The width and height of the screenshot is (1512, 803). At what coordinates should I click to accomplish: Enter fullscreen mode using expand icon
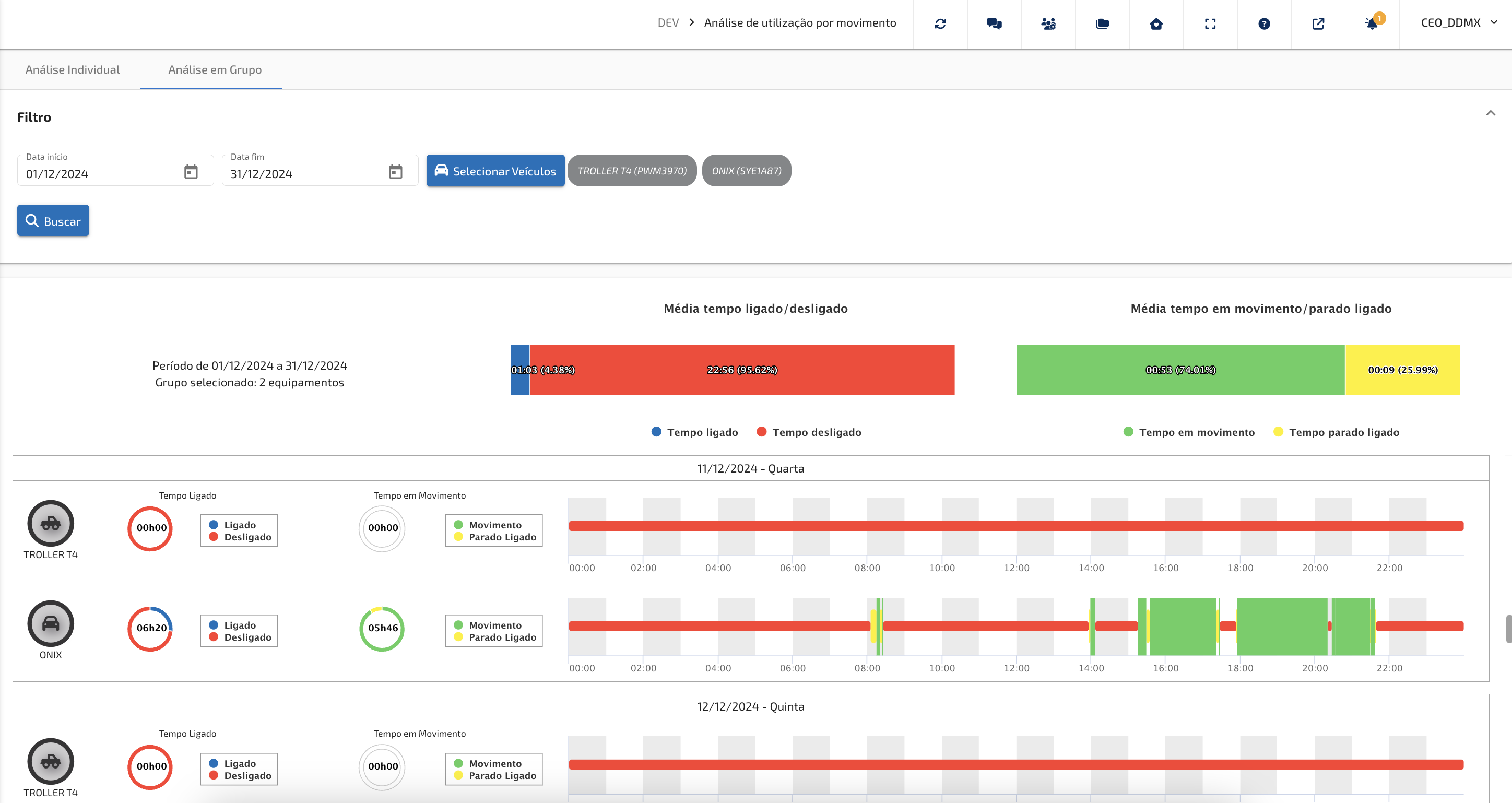coord(1210,23)
